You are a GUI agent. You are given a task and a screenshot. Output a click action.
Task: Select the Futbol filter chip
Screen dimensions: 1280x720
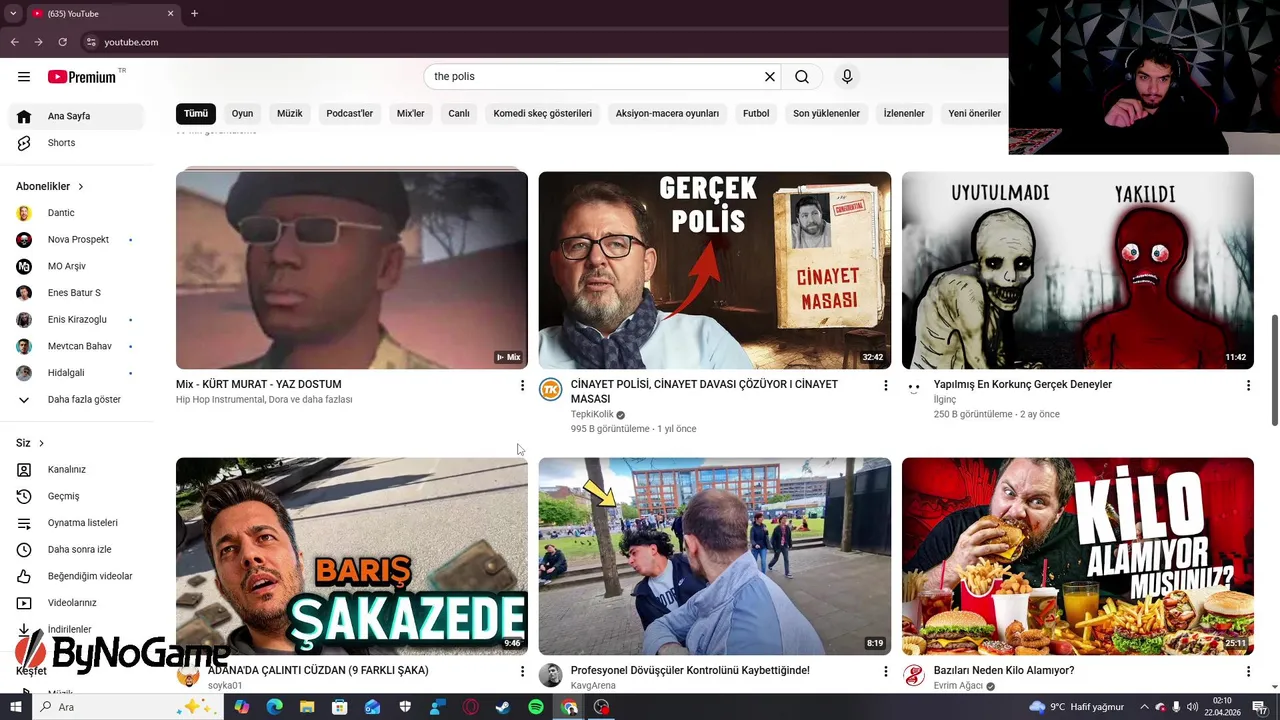(756, 114)
